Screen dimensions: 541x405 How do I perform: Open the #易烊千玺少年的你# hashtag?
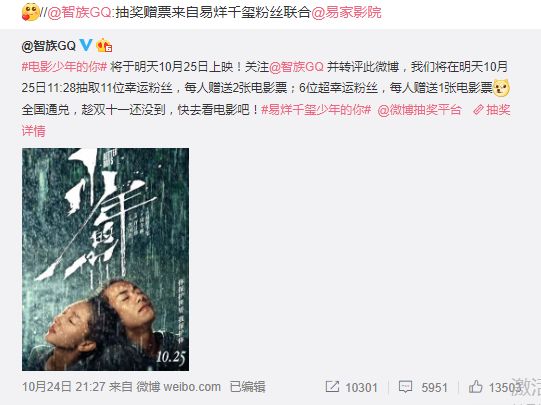pyautogui.click(x=316, y=110)
